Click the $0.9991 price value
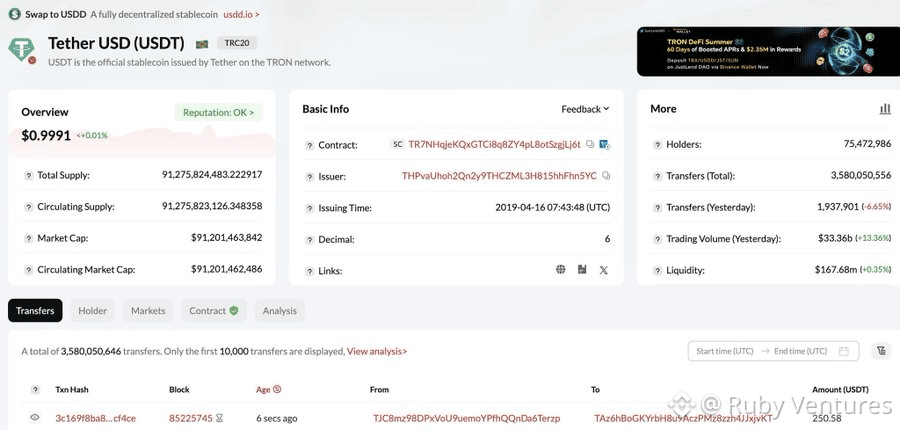900x430 pixels. click(46, 135)
